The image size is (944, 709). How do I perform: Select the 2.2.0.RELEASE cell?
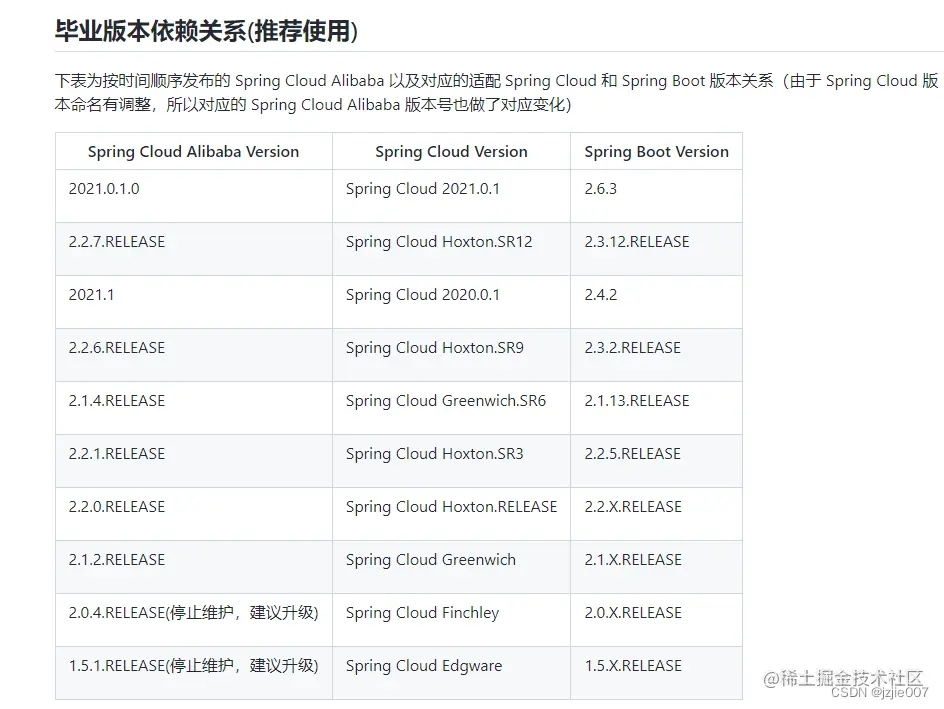194,514
